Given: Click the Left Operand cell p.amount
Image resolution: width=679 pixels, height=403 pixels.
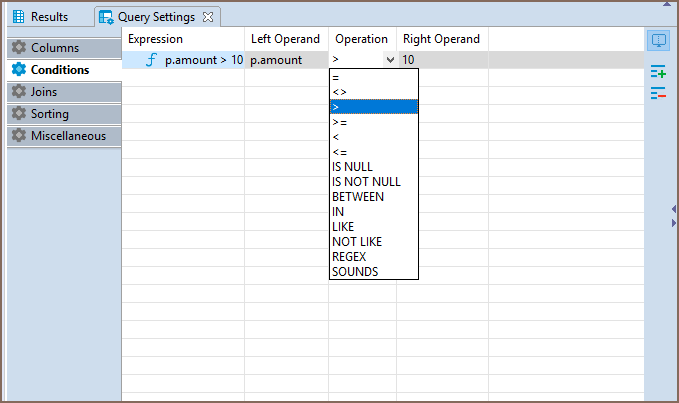Looking at the screenshot, I should (285, 60).
